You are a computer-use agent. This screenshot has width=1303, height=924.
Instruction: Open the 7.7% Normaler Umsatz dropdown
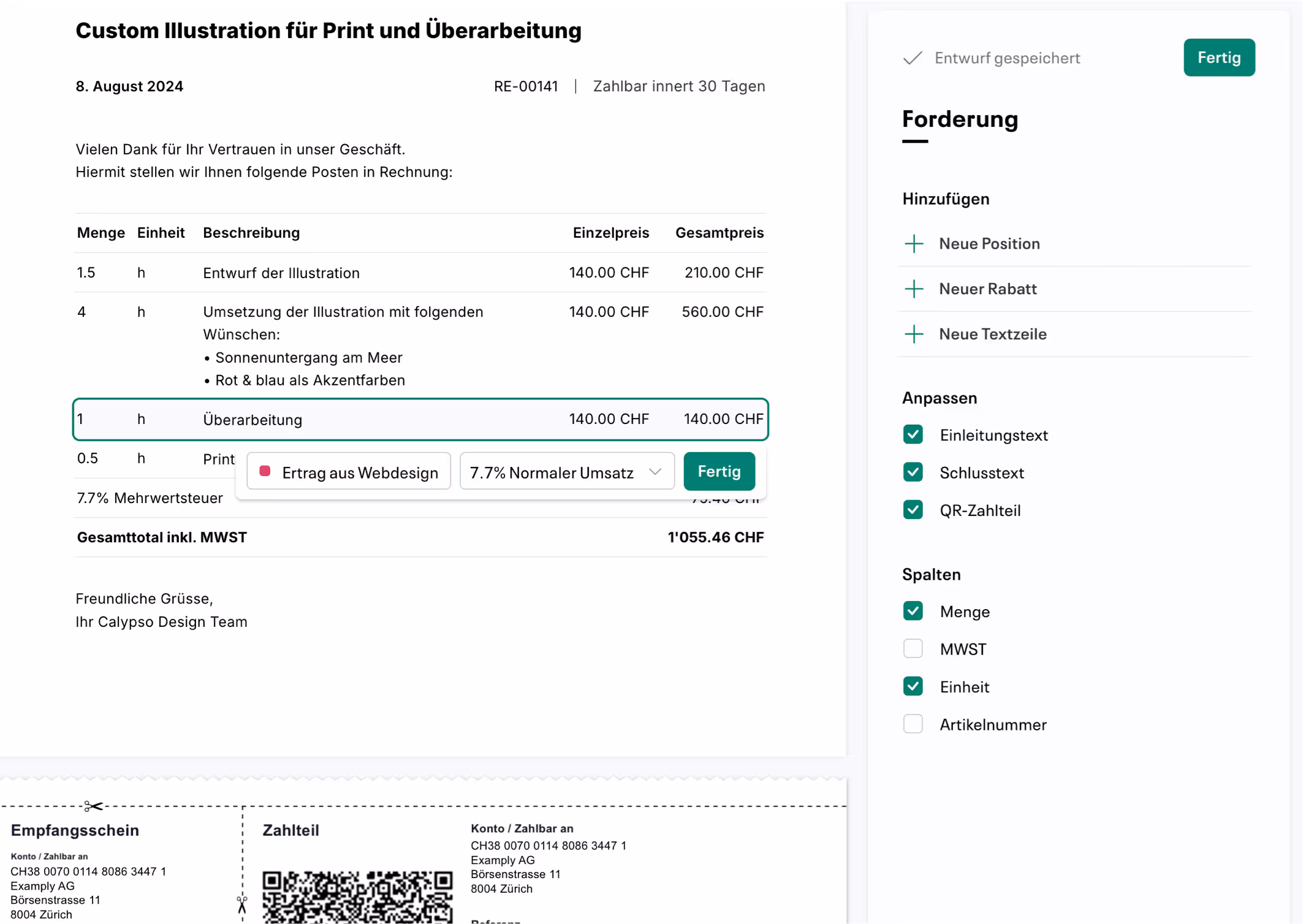click(567, 472)
